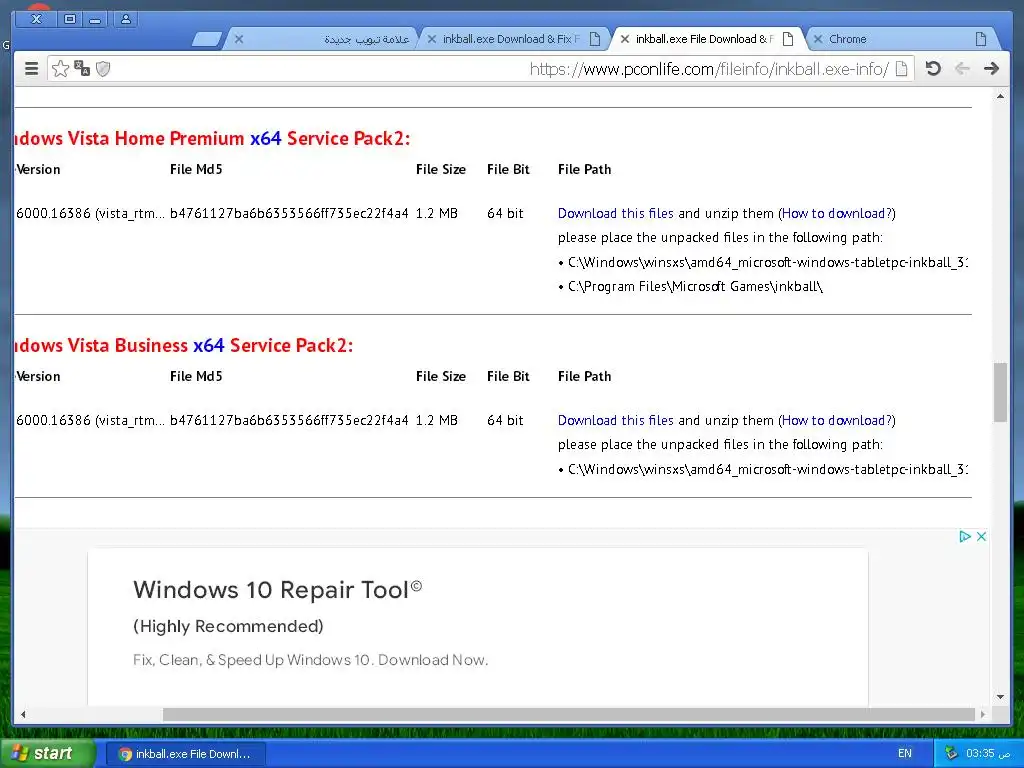Switch to the Chrome tab
Screen dimensions: 1024x768
click(904, 39)
